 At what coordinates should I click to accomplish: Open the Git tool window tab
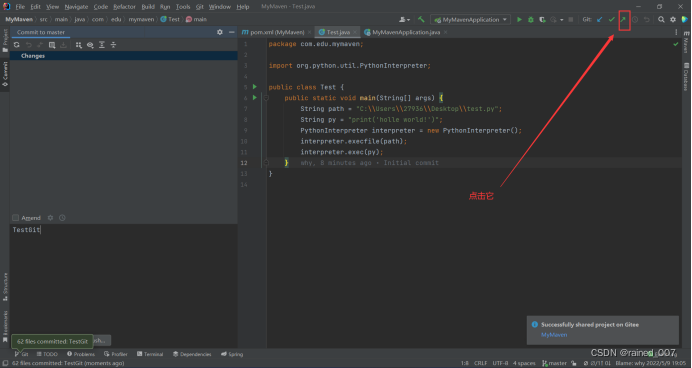point(21,354)
